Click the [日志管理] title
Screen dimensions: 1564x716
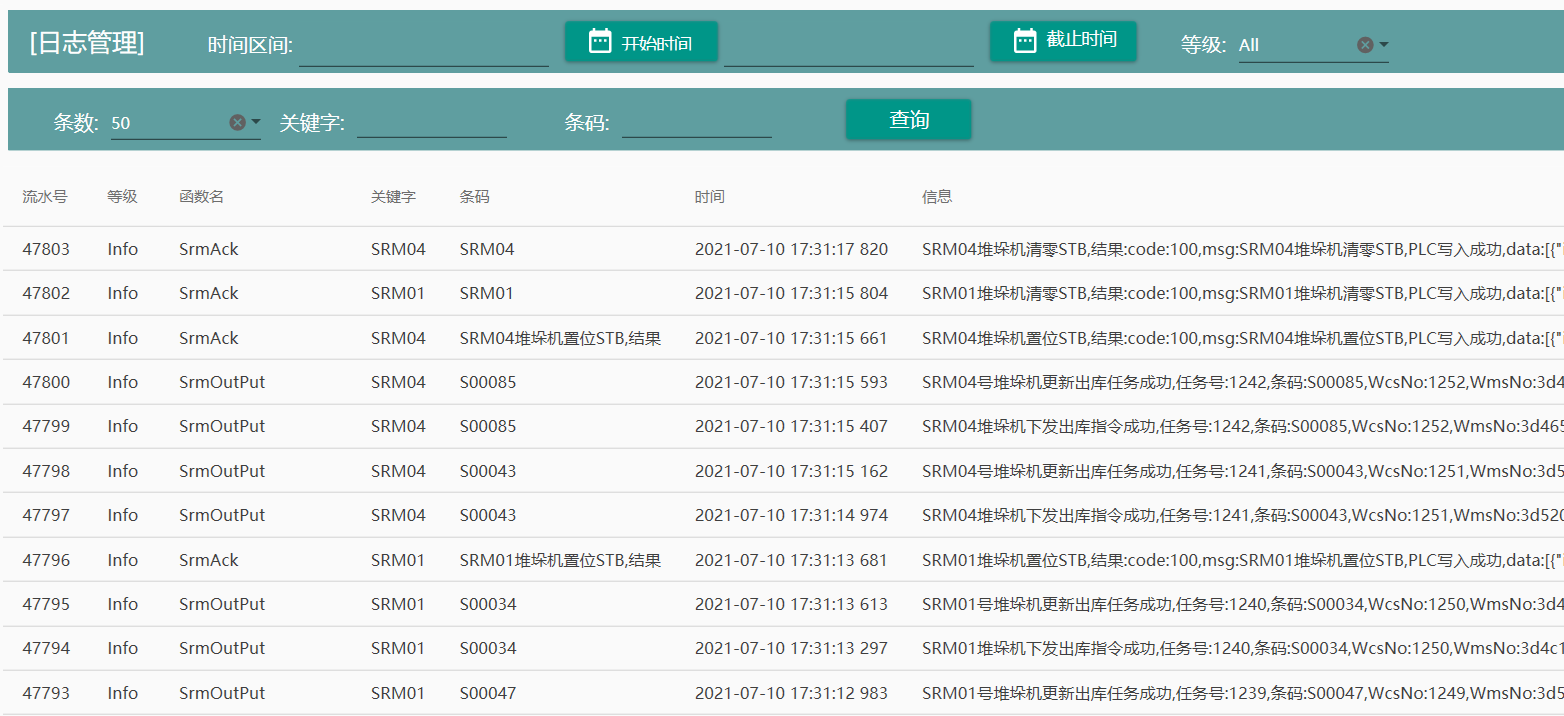87,42
